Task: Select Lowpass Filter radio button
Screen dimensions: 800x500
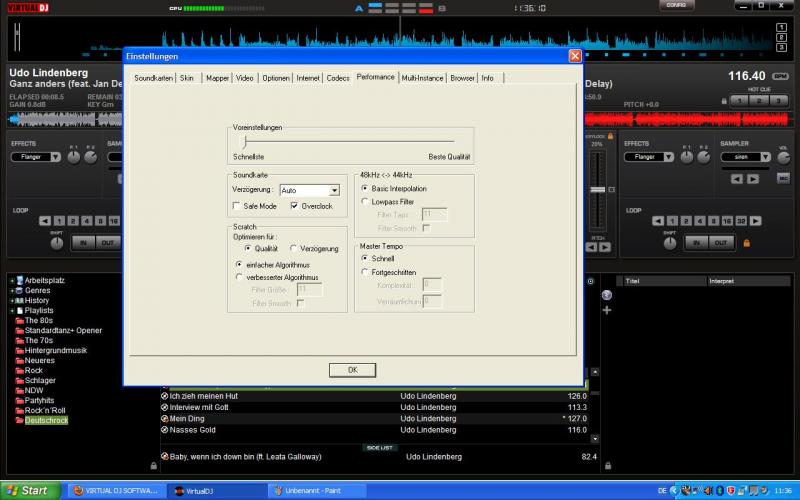Action: tap(365, 202)
